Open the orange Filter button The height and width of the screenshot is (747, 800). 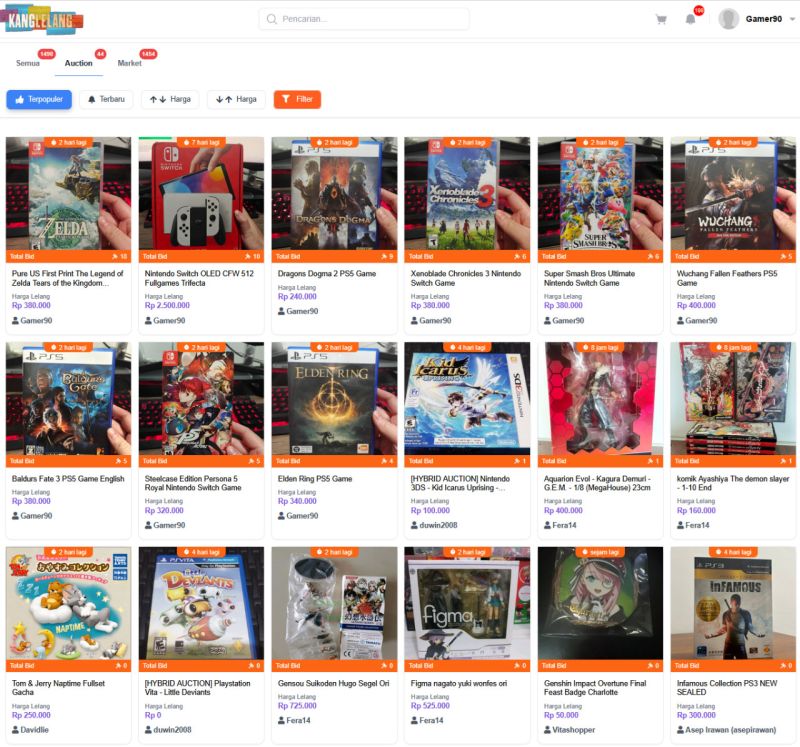pos(297,99)
